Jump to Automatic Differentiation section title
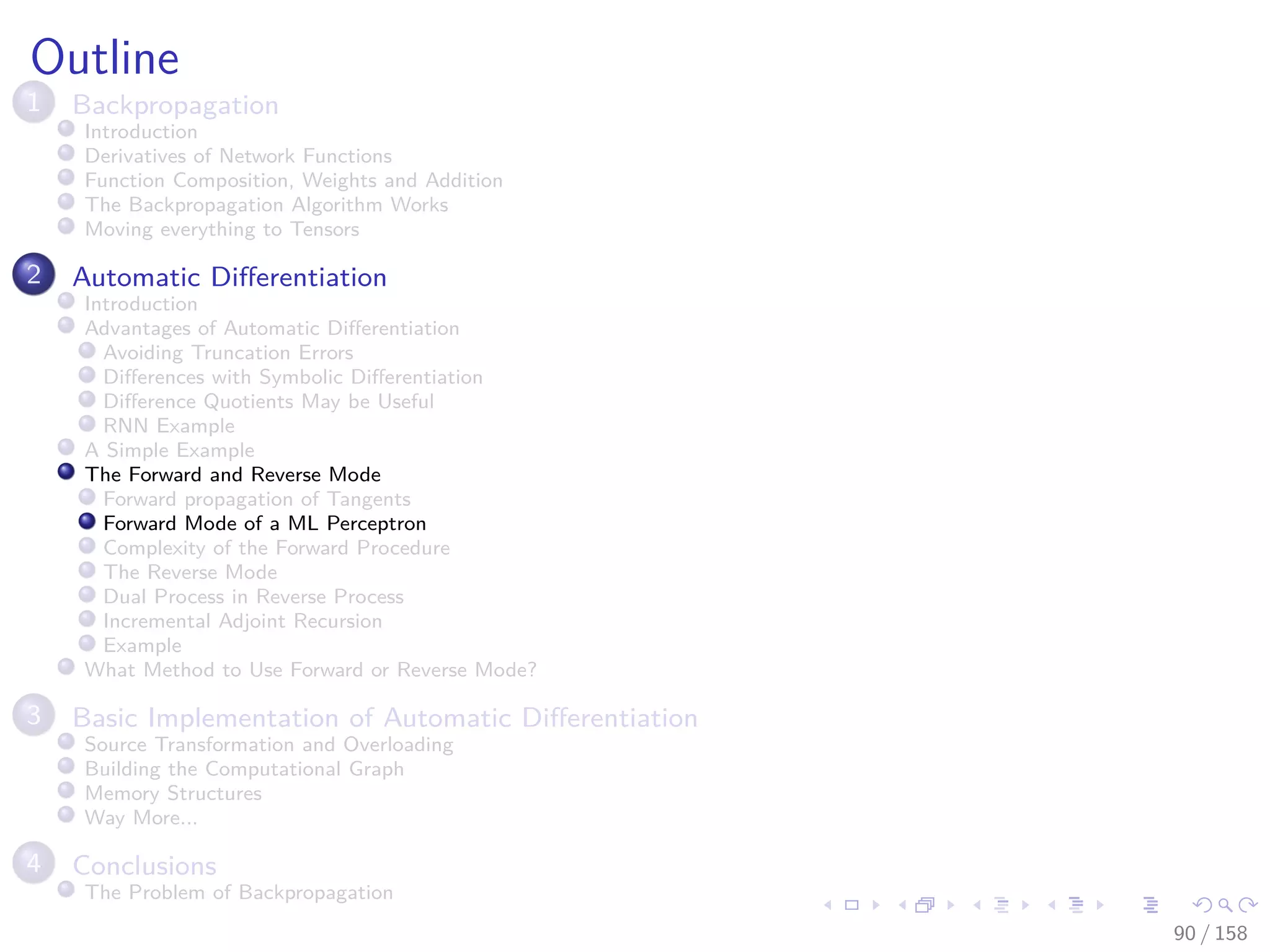The image size is (1270, 952). [229, 277]
